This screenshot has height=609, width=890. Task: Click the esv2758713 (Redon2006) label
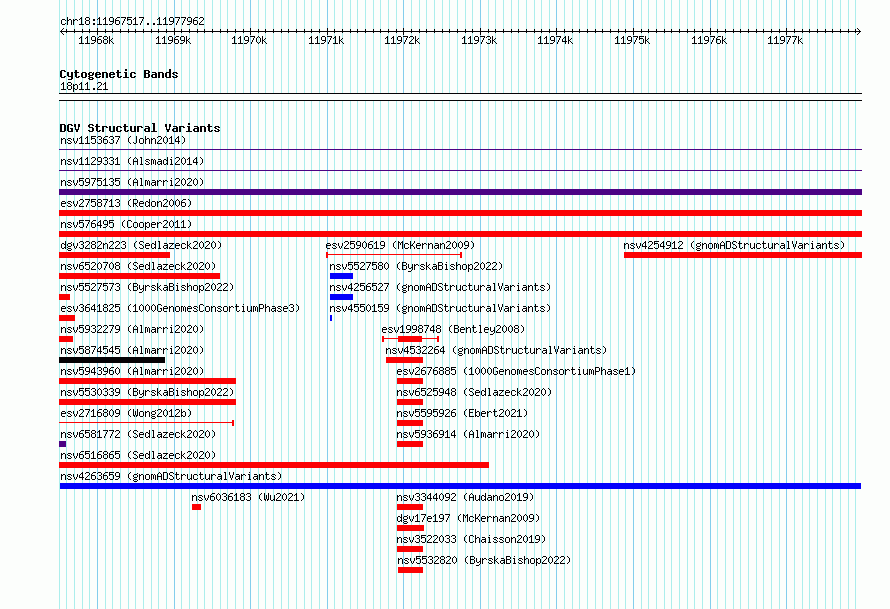(126, 203)
